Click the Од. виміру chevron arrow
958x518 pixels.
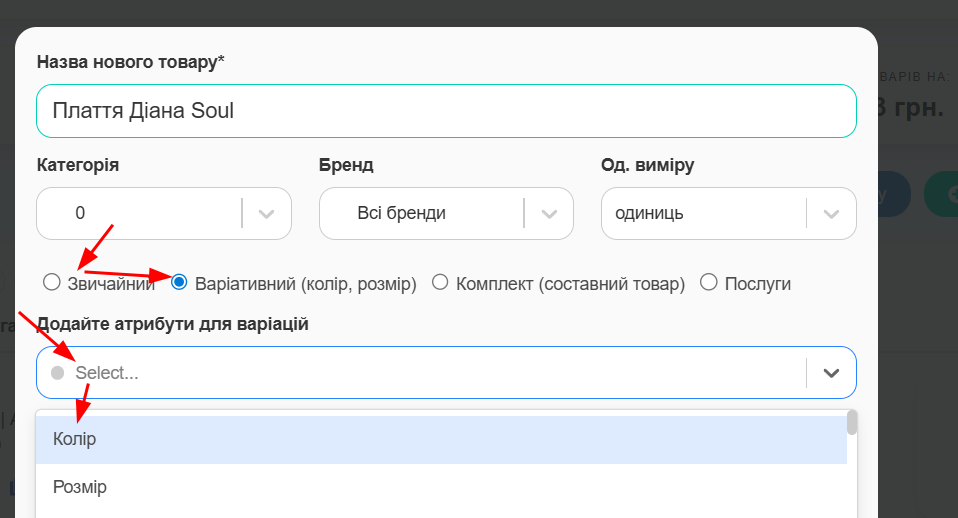tap(830, 213)
